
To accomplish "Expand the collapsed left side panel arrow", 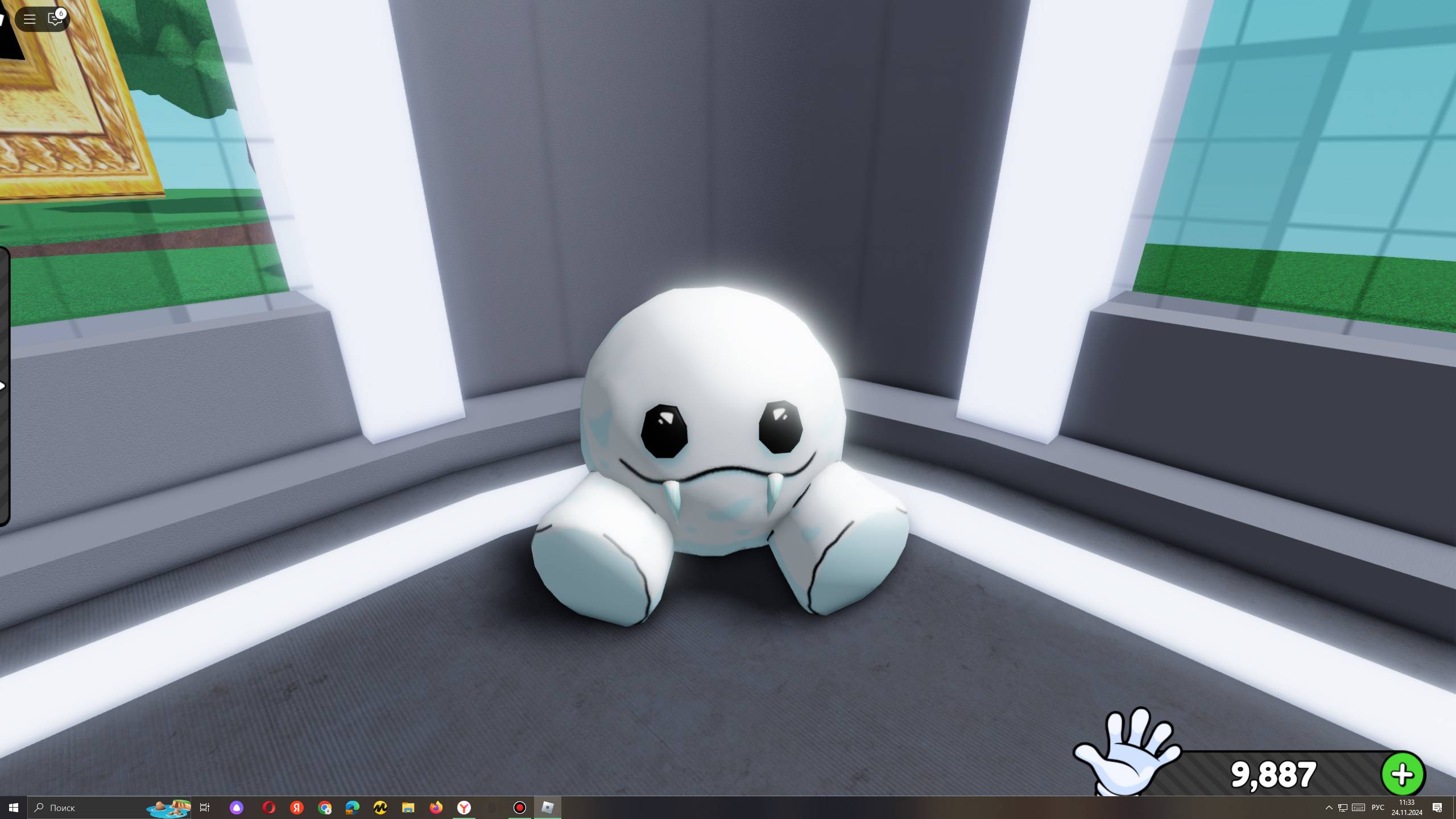I will coord(3,386).
